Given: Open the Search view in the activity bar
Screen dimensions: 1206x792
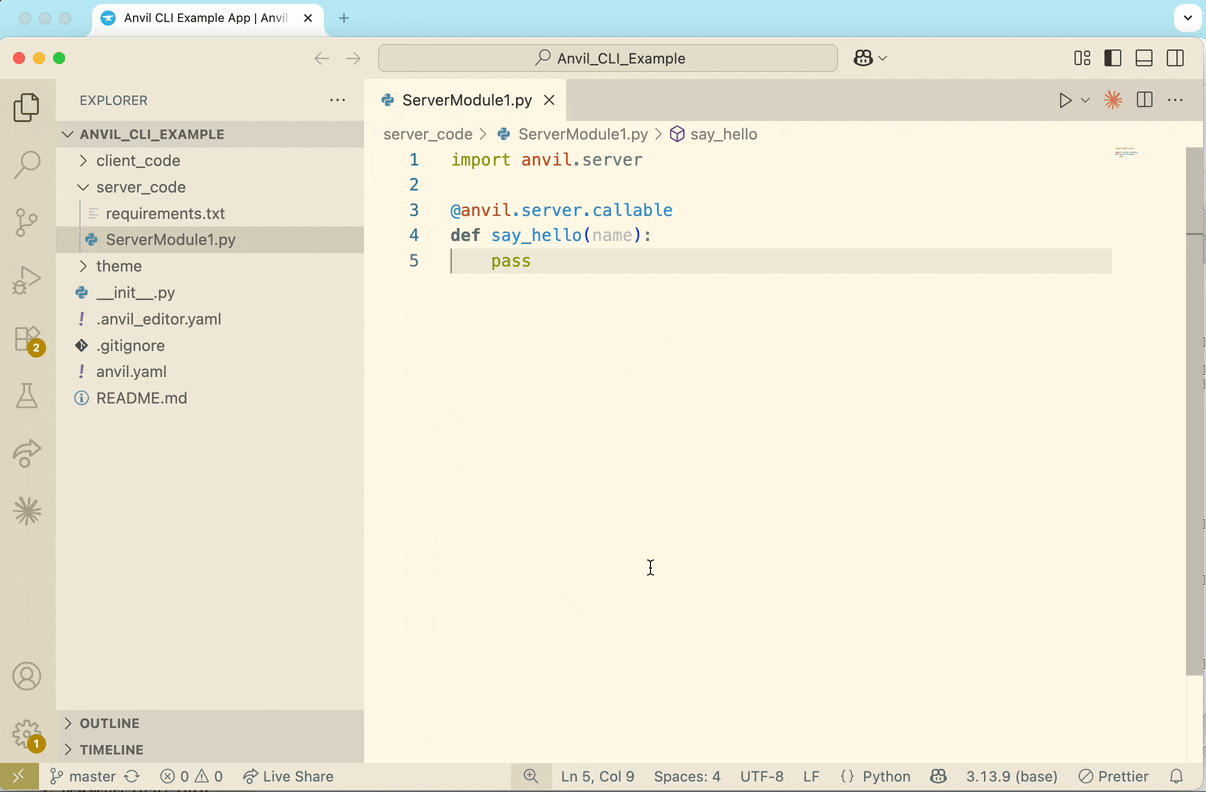Looking at the screenshot, I should tap(27, 164).
